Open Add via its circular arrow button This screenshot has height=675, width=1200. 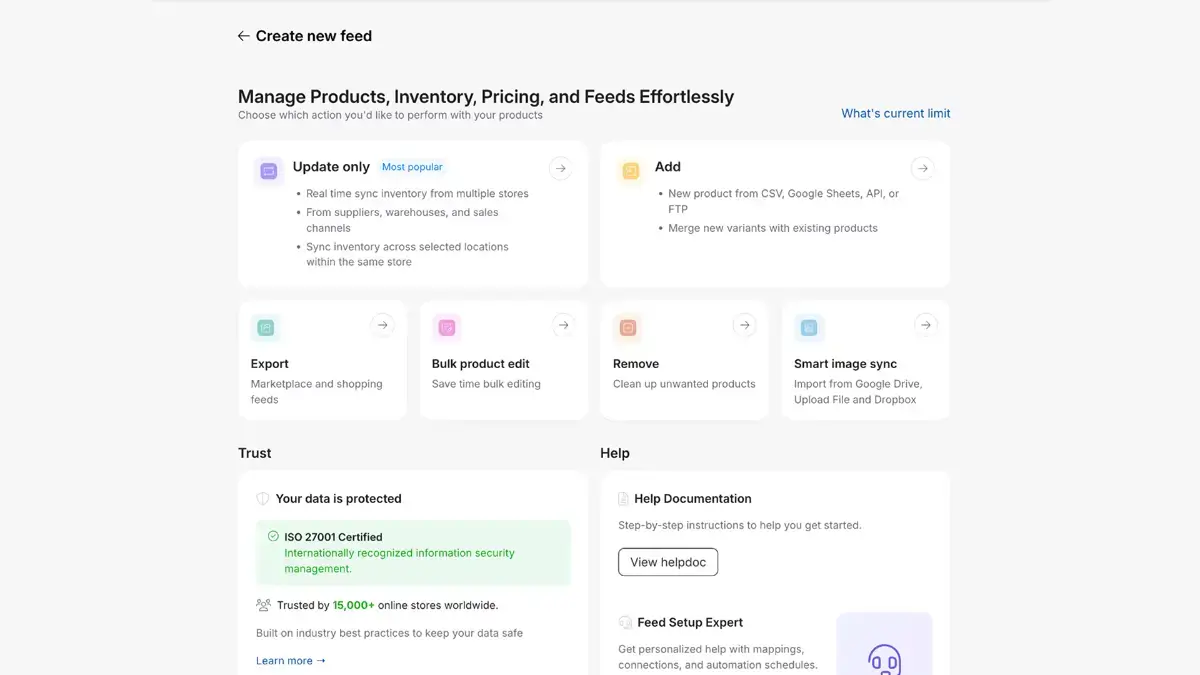tap(923, 168)
